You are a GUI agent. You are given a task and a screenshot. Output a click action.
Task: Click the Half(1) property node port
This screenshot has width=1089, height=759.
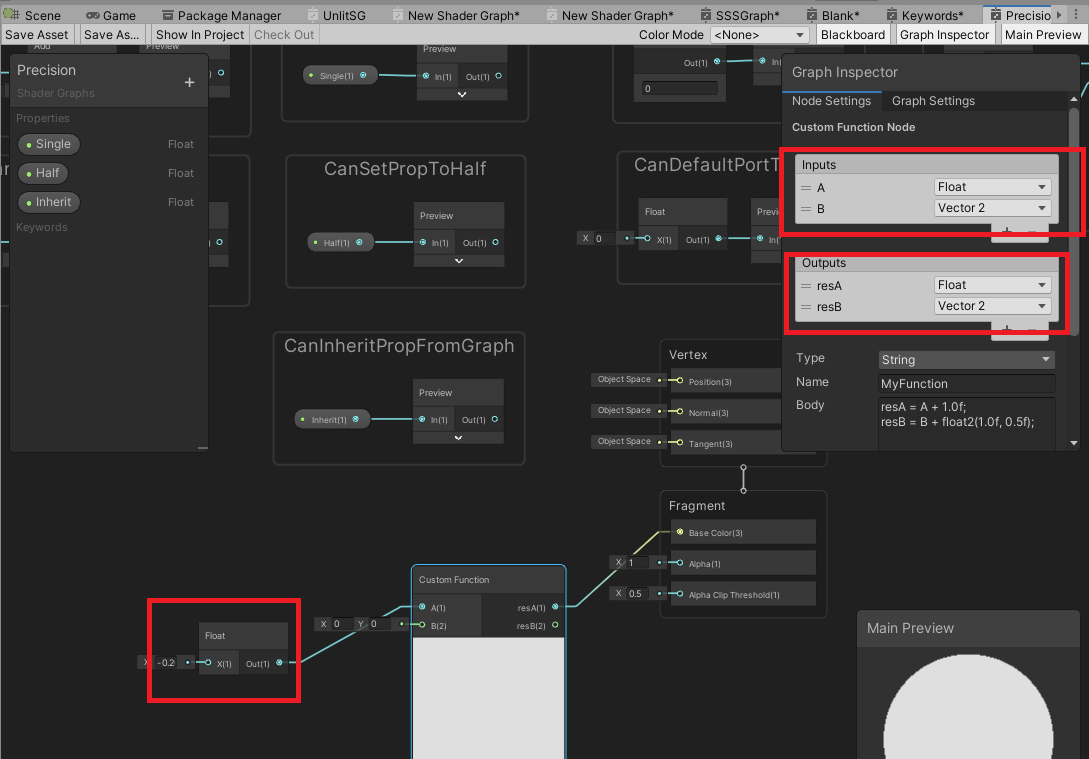[x=359, y=242]
